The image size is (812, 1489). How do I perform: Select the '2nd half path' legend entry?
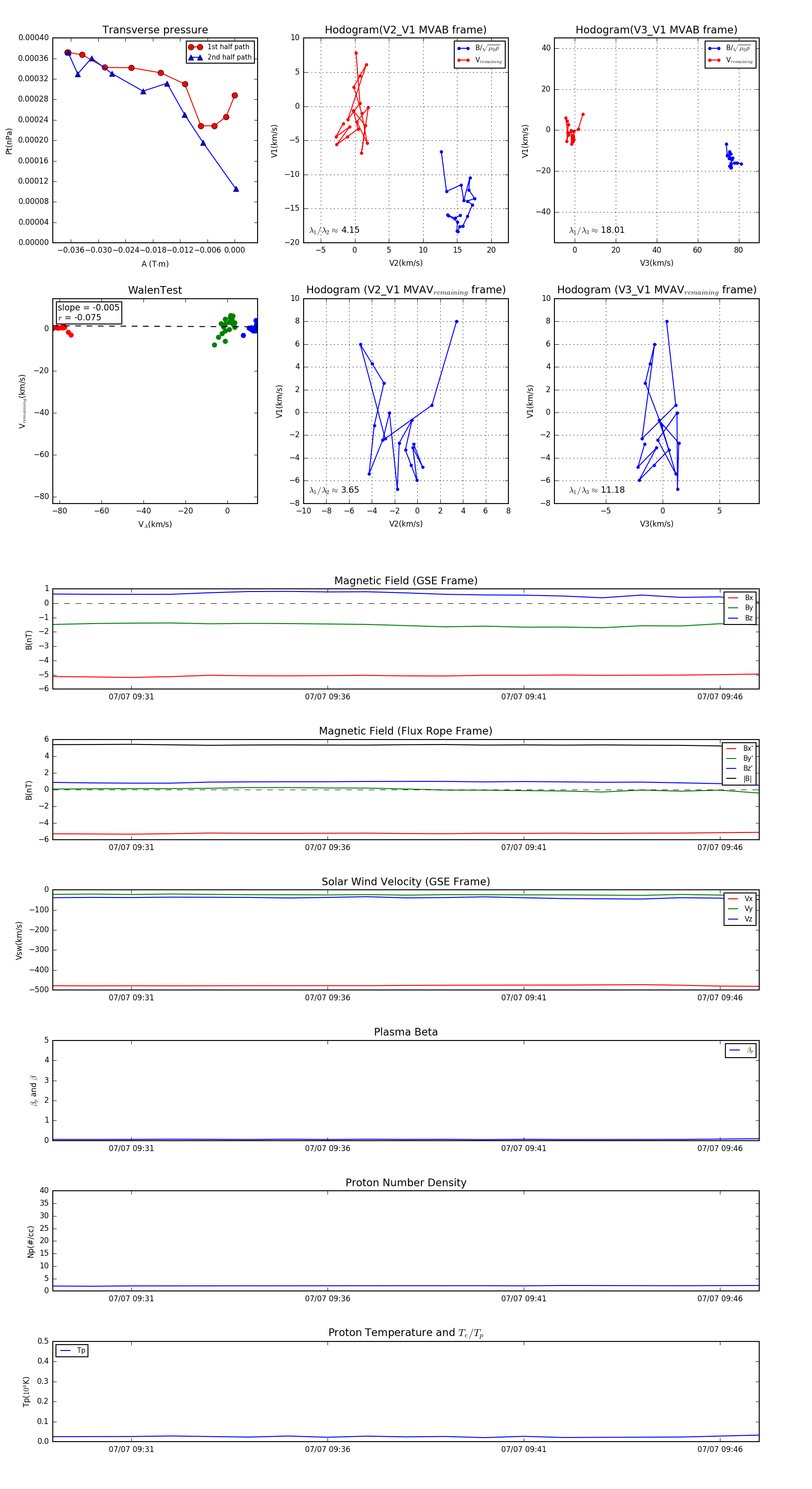point(220,57)
